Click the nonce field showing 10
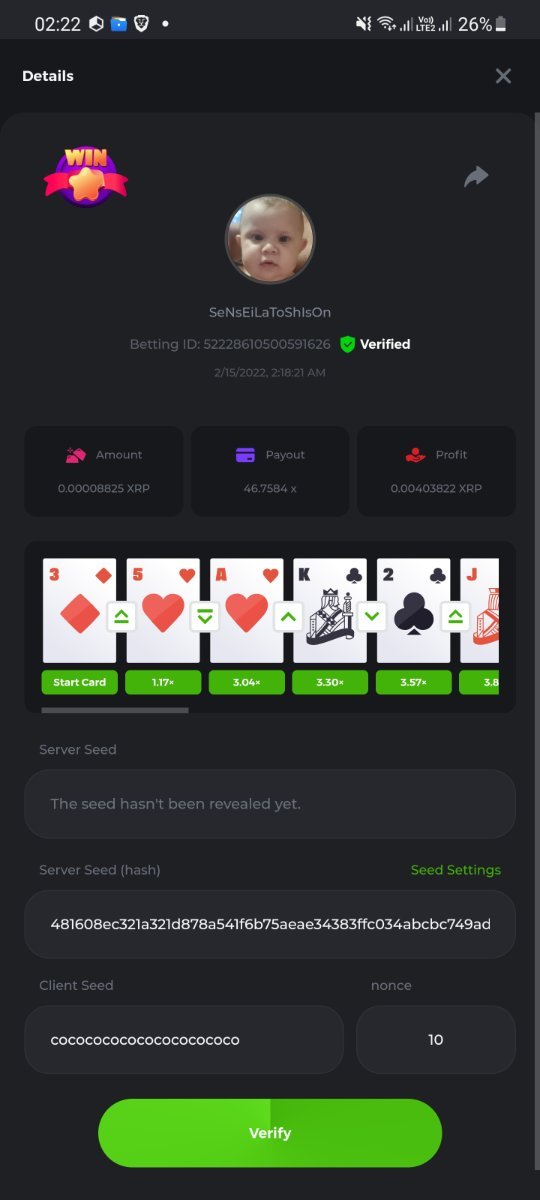This screenshot has width=540, height=1200. (436, 1040)
